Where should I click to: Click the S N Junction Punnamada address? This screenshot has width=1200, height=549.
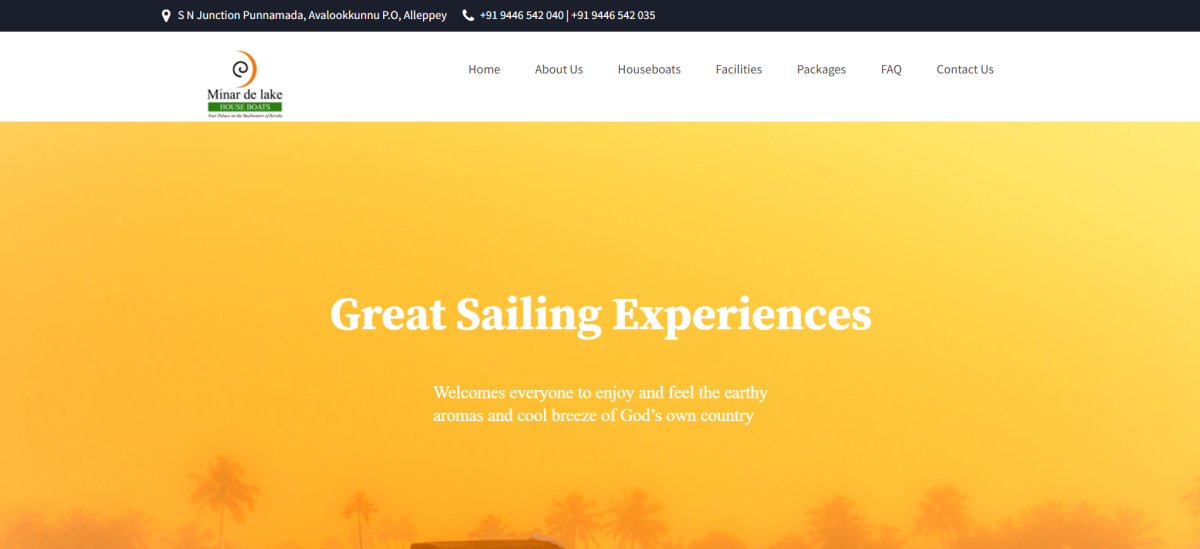click(312, 16)
